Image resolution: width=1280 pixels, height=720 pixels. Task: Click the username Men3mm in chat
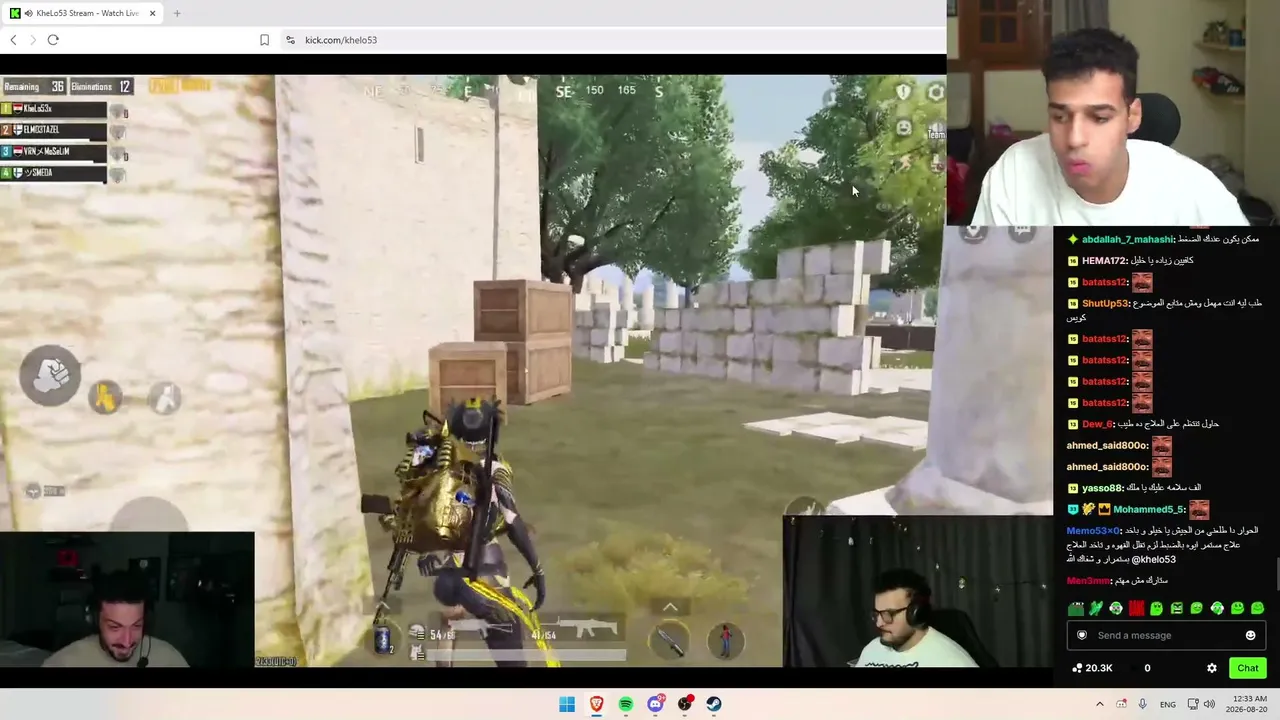[x=1088, y=581]
